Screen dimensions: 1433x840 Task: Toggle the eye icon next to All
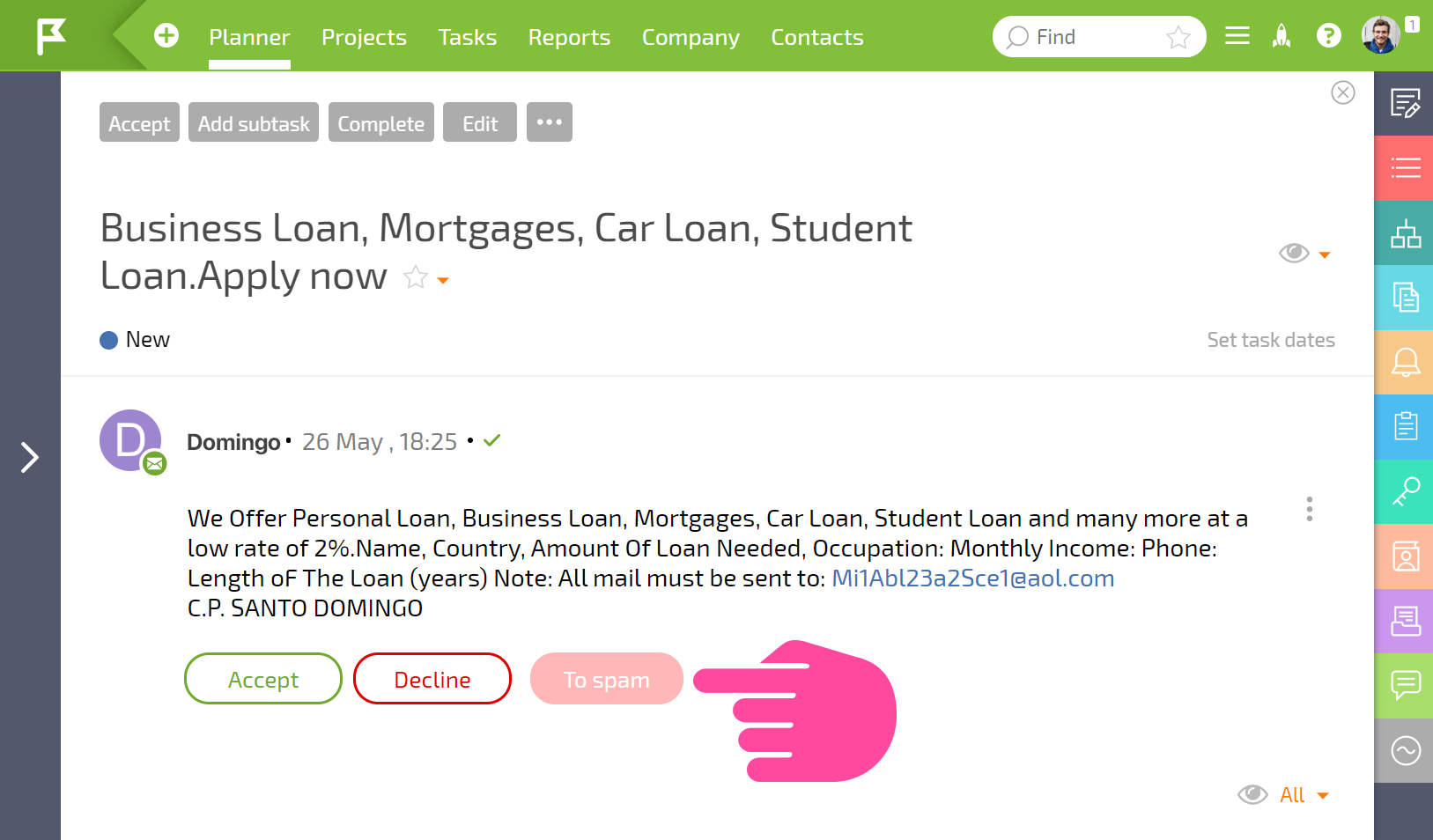(x=1252, y=794)
